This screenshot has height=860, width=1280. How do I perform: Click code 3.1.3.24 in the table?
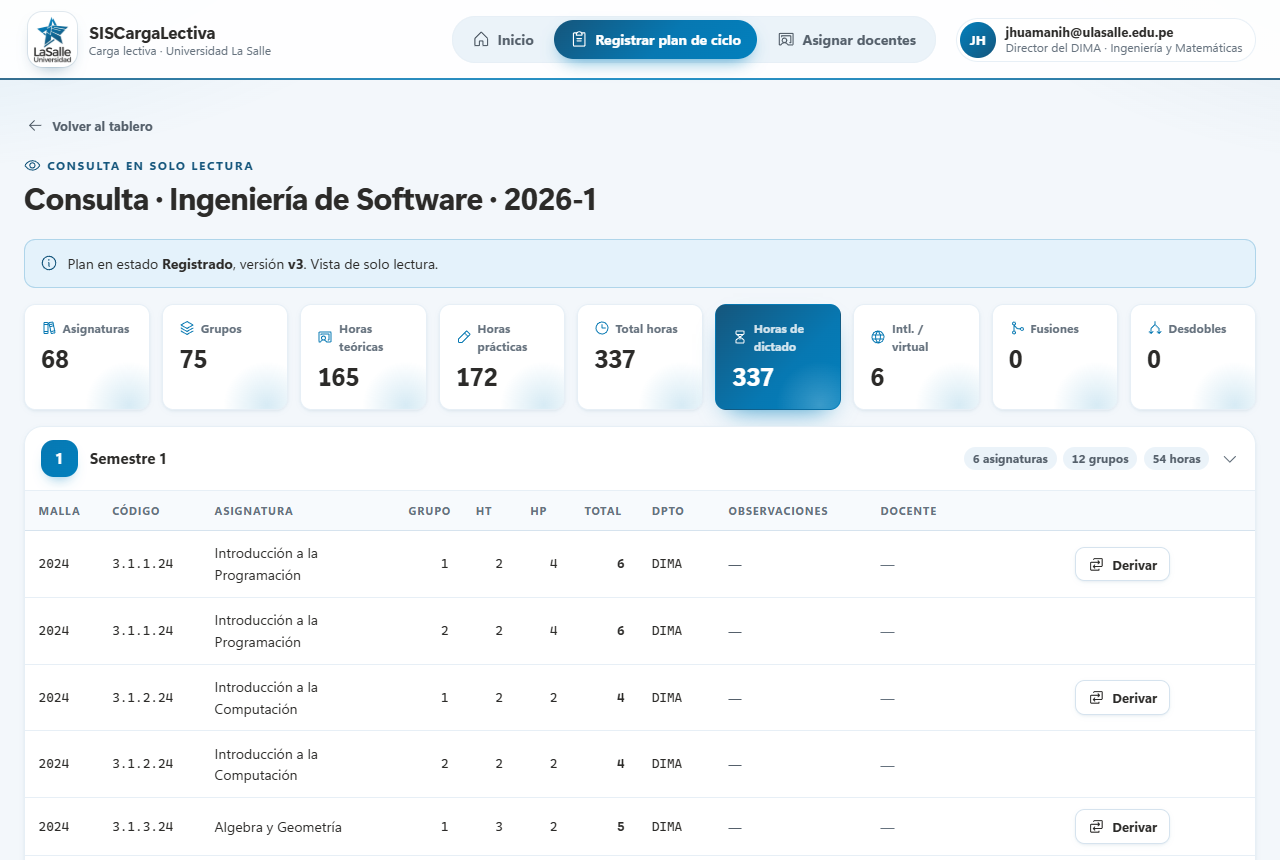click(143, 827)
